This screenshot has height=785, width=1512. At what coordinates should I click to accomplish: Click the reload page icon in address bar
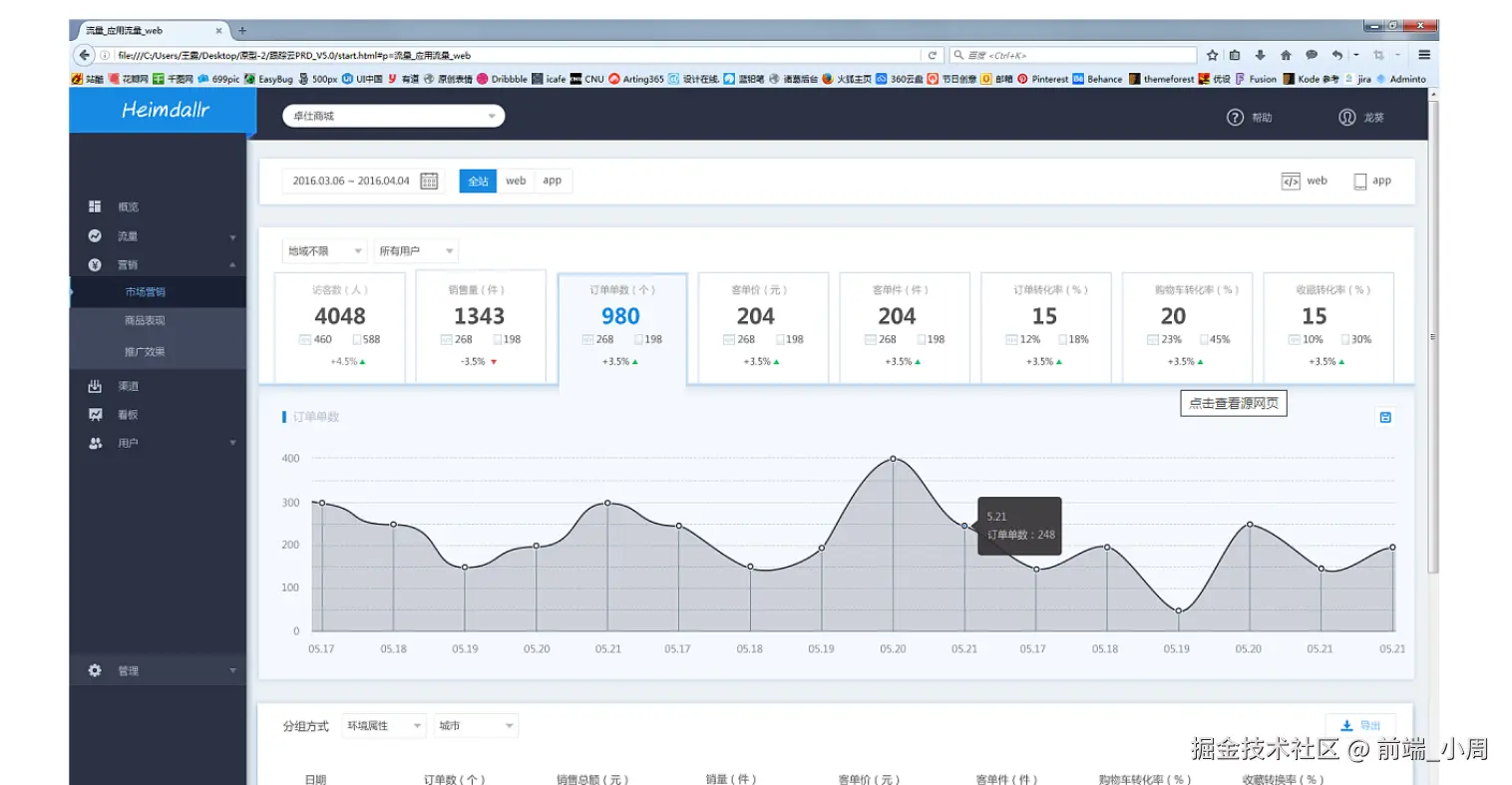click(933, 55)
